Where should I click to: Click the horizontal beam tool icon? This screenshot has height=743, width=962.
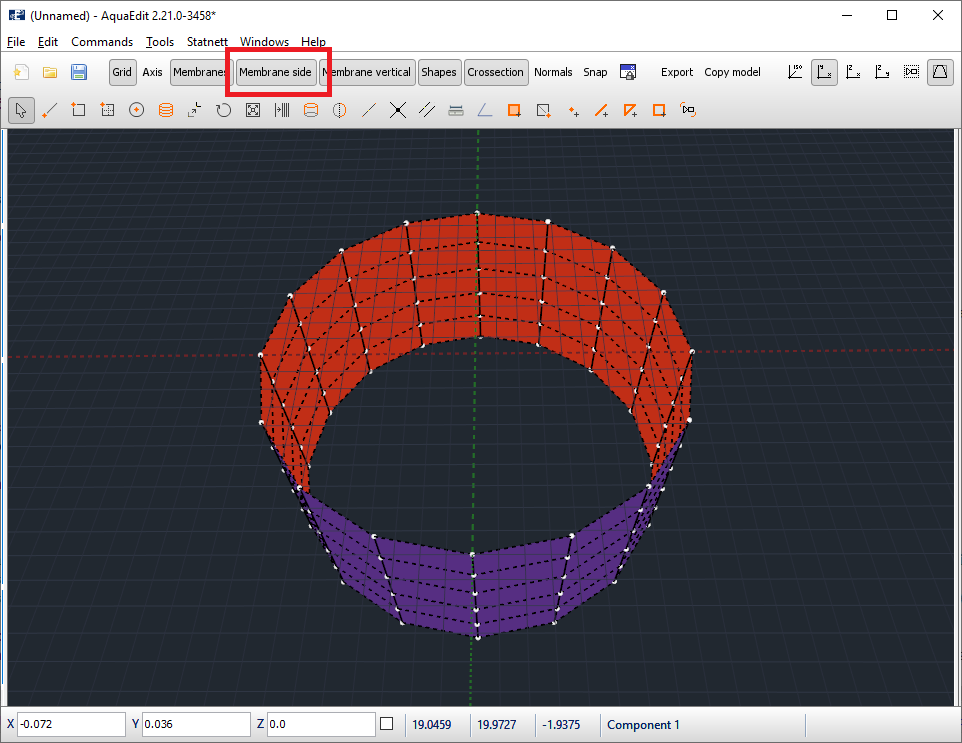(x=456, y=110)
